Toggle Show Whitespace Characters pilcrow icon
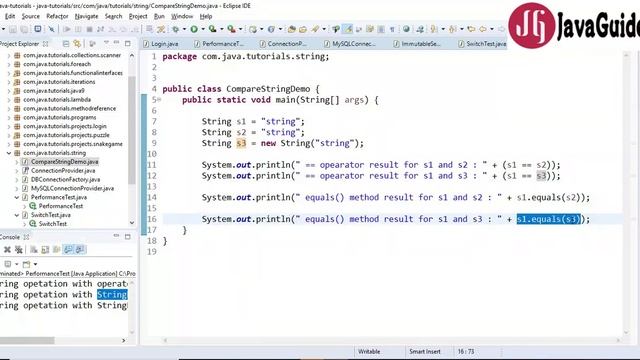Image resolution: width=640 pixels, height=360 pixels. tap(392, 29)
